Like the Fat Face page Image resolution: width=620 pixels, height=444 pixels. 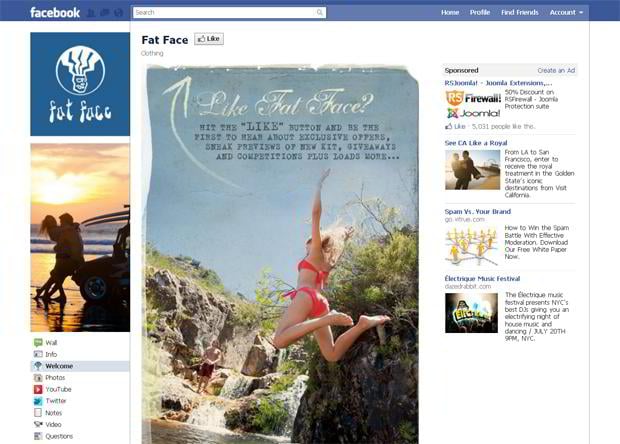209,39
